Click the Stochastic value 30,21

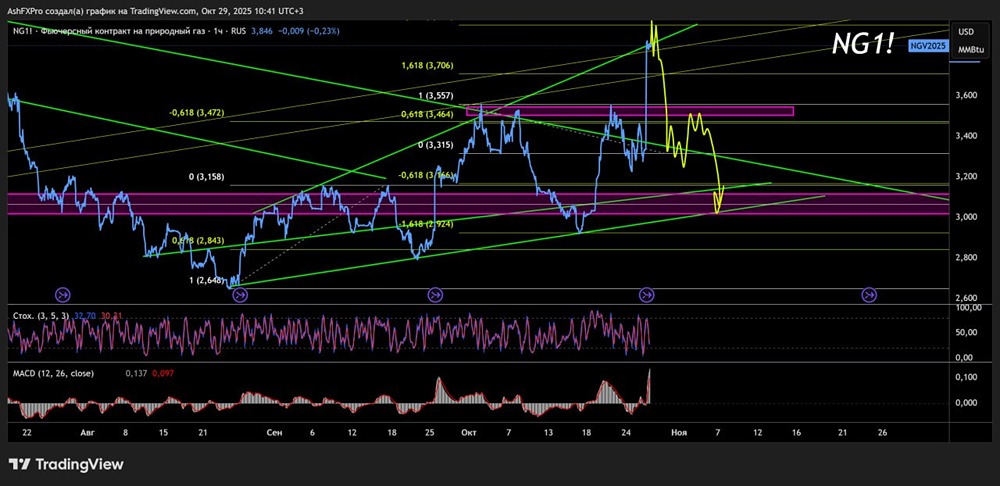[112, 316]
